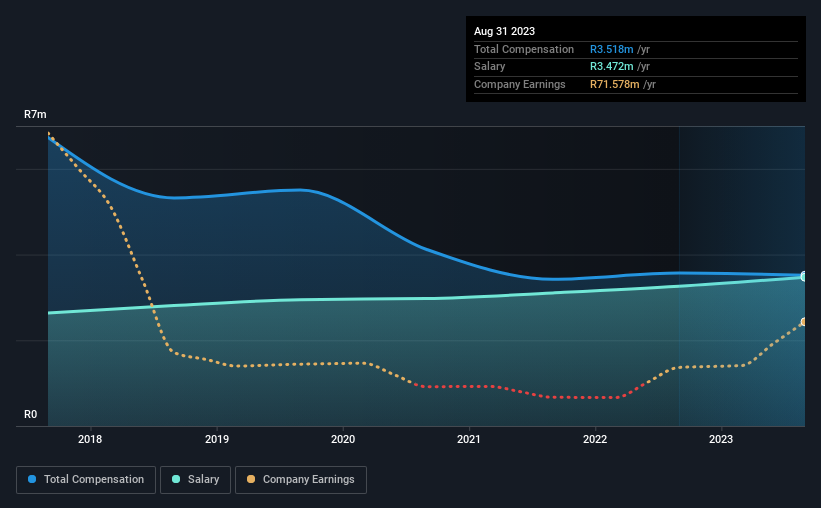The height and width of the screenshot is (508, 821).
Task: Click the R7m y-axis label
Action: pos(35,115)
